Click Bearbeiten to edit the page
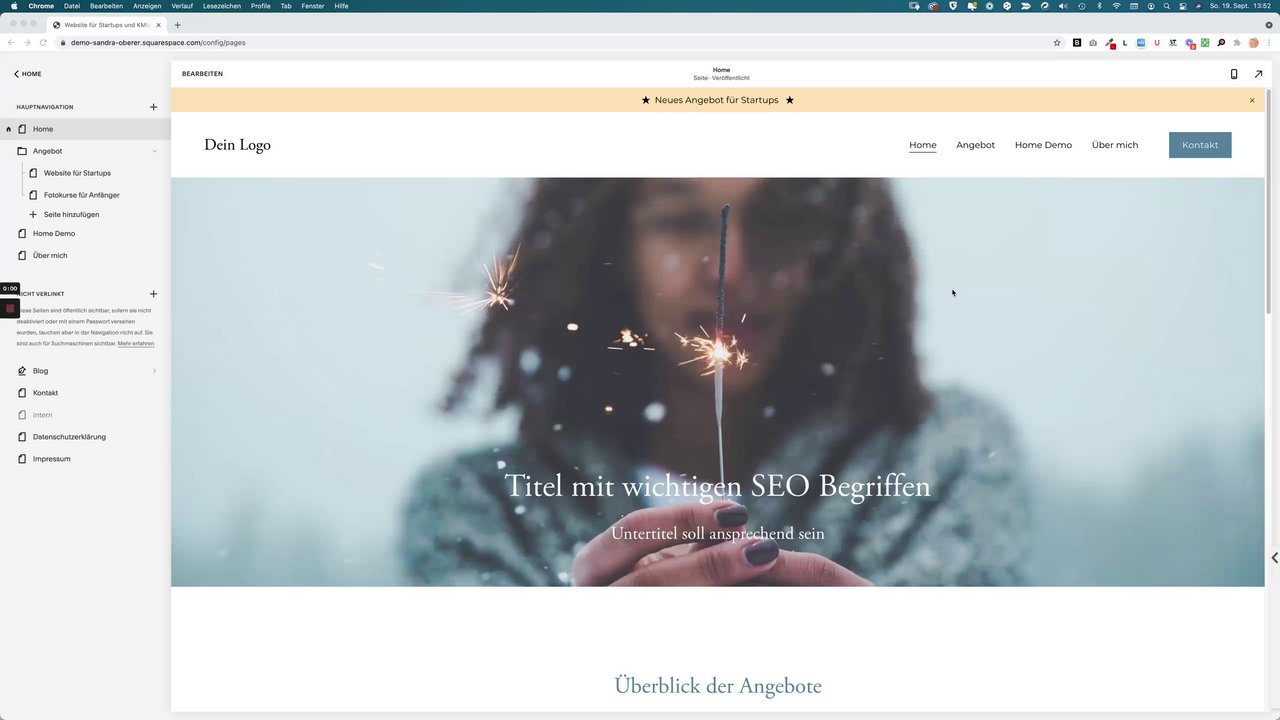The image size is (1280, 720). pos(202,74)
